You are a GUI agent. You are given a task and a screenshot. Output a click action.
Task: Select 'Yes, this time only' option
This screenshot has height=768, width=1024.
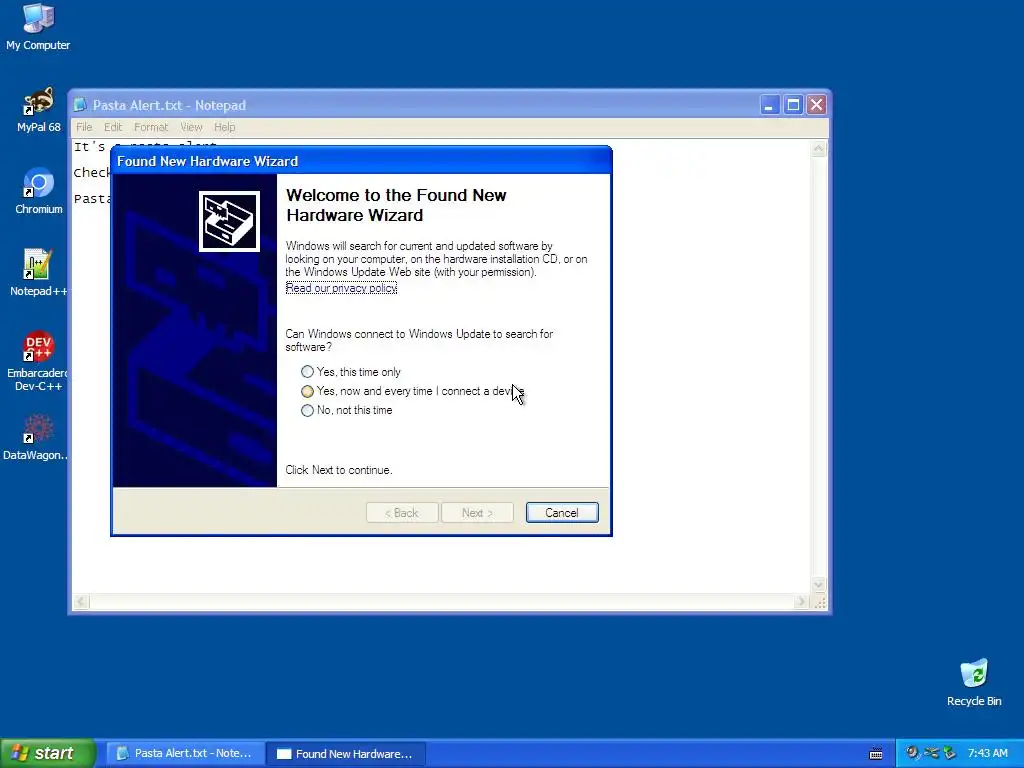click(x=351, y=372)
